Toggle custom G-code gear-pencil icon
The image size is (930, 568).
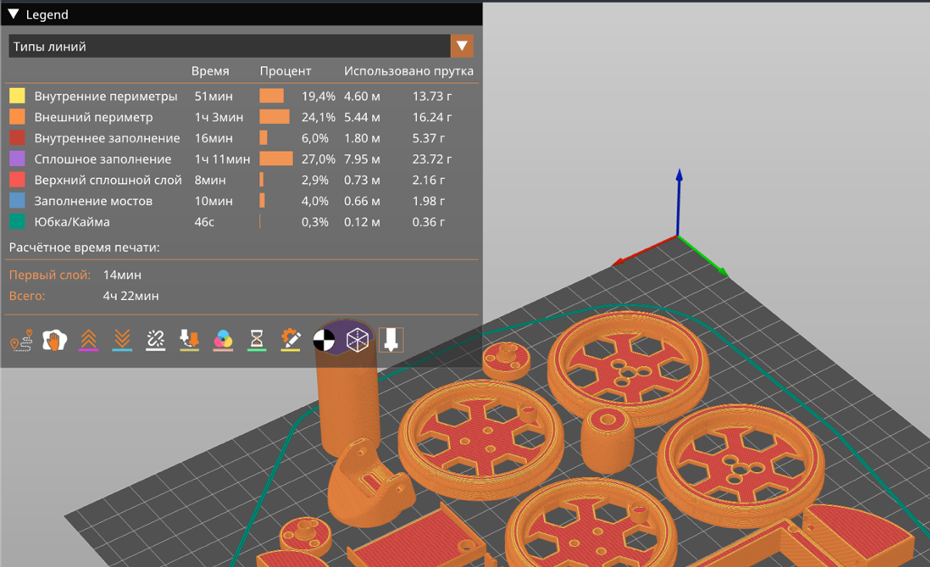[x=291, y=340]
